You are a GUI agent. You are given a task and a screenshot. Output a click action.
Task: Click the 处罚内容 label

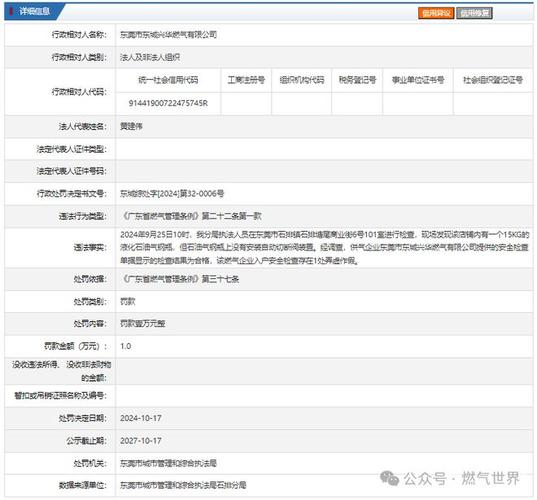(90, 324)
